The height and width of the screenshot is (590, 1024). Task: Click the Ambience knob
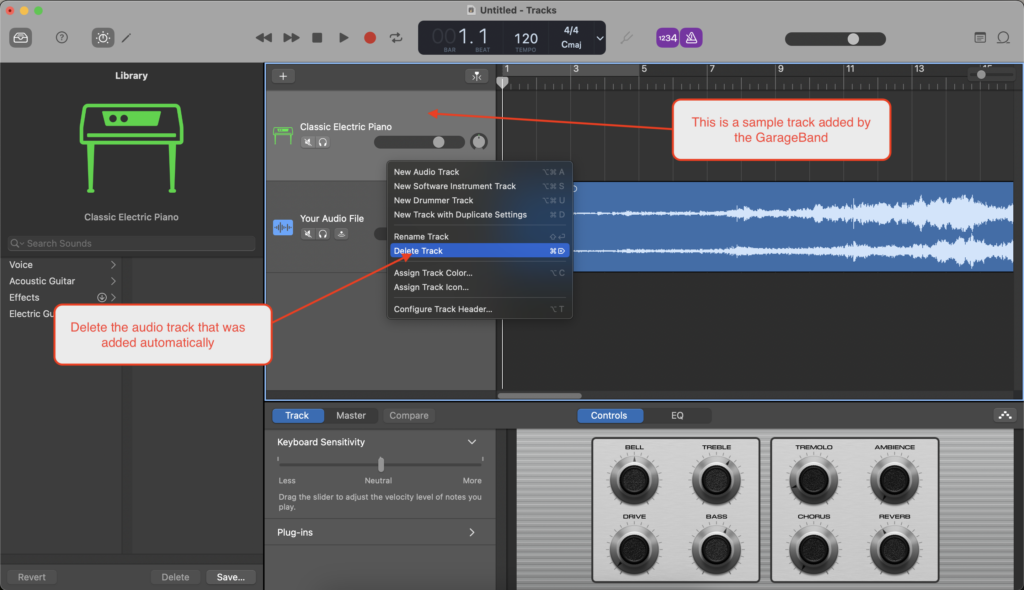coord(895,480)
